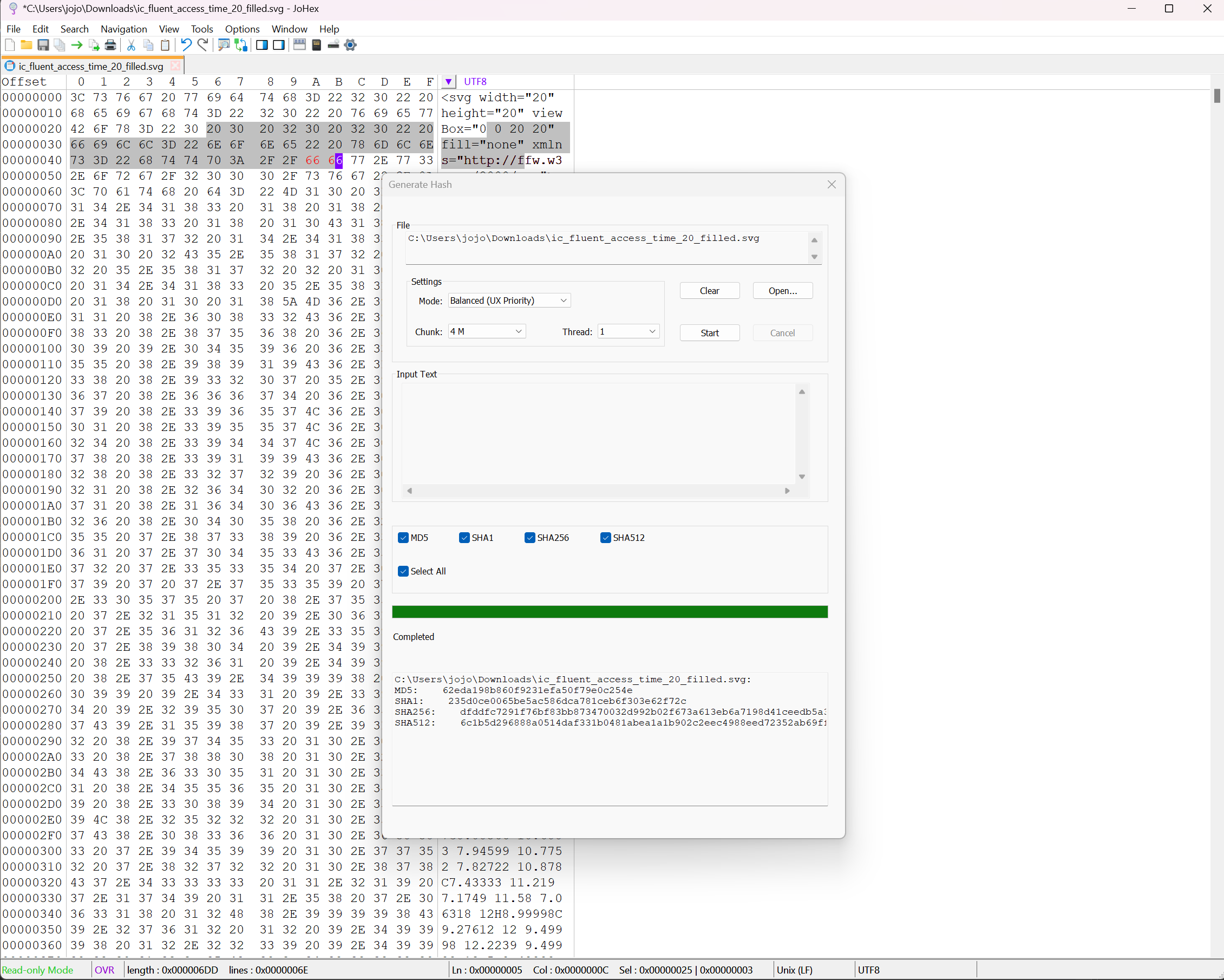1224x980 pixels.
Task: Expand the Chunk size dropdown
Action: pyautogui.click(x=487, y=331)
